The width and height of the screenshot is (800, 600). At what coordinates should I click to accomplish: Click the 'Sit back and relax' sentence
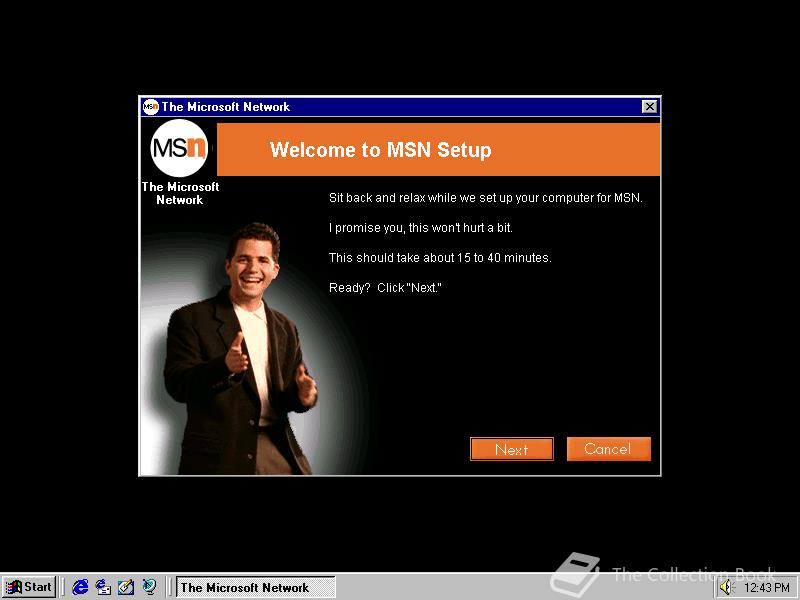[486, 198]
